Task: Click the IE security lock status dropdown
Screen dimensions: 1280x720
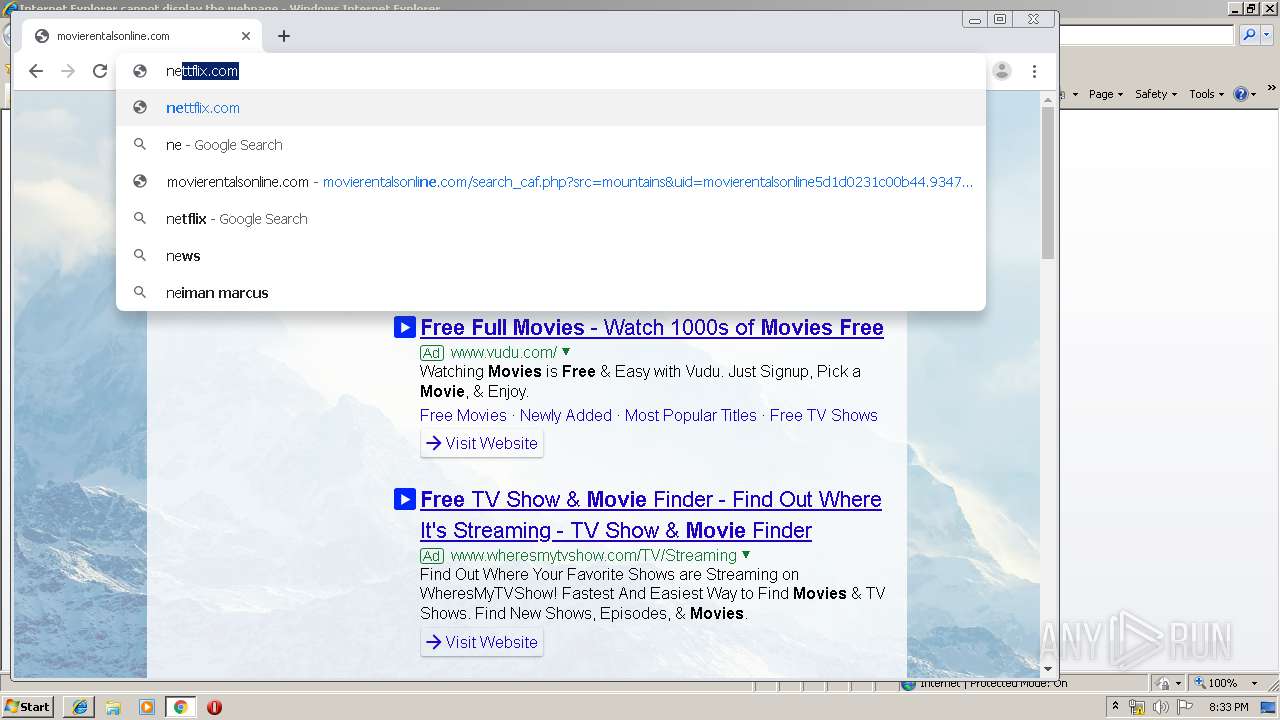Action: pos(1169,683)
